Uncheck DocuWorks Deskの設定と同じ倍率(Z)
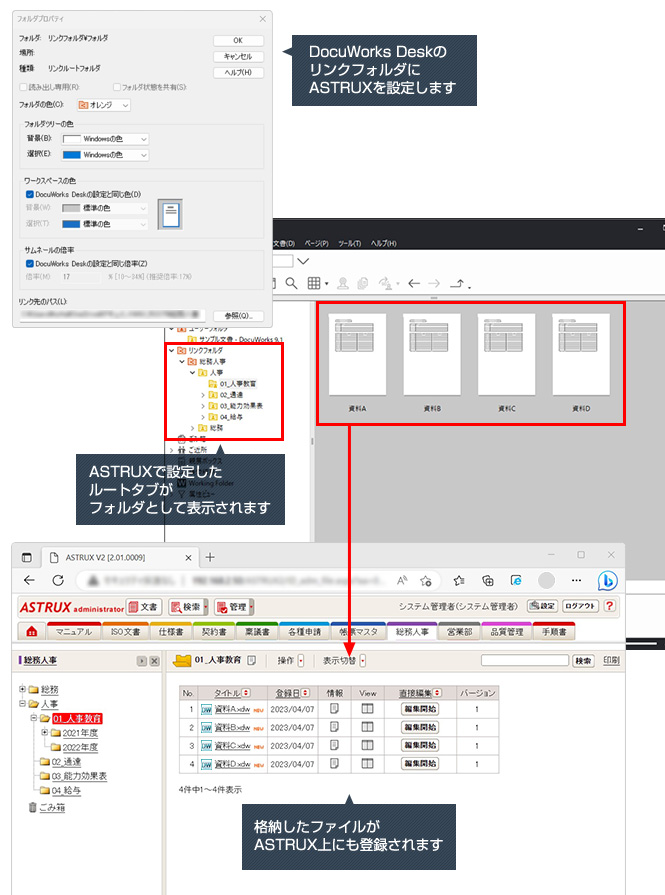Image resolution: width=665 pixels, height=895 pixels. (x=30, y=264)
